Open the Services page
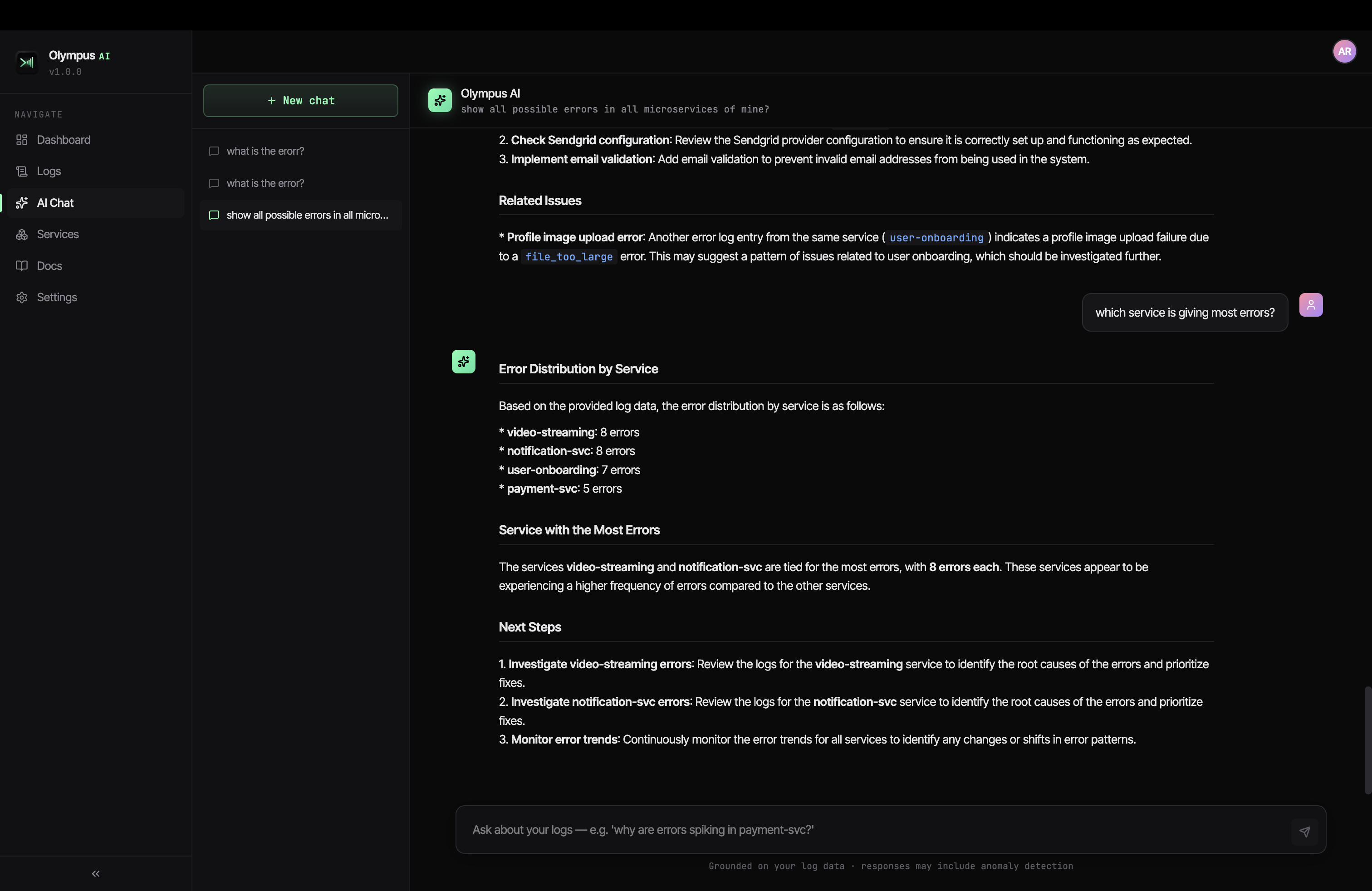 [x=58, y=235]
